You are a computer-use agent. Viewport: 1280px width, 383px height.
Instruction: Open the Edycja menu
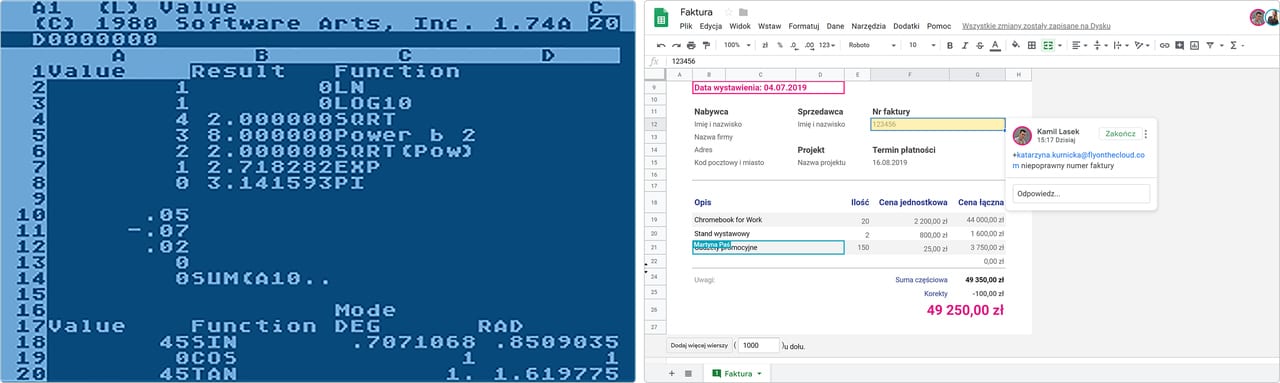711,27
